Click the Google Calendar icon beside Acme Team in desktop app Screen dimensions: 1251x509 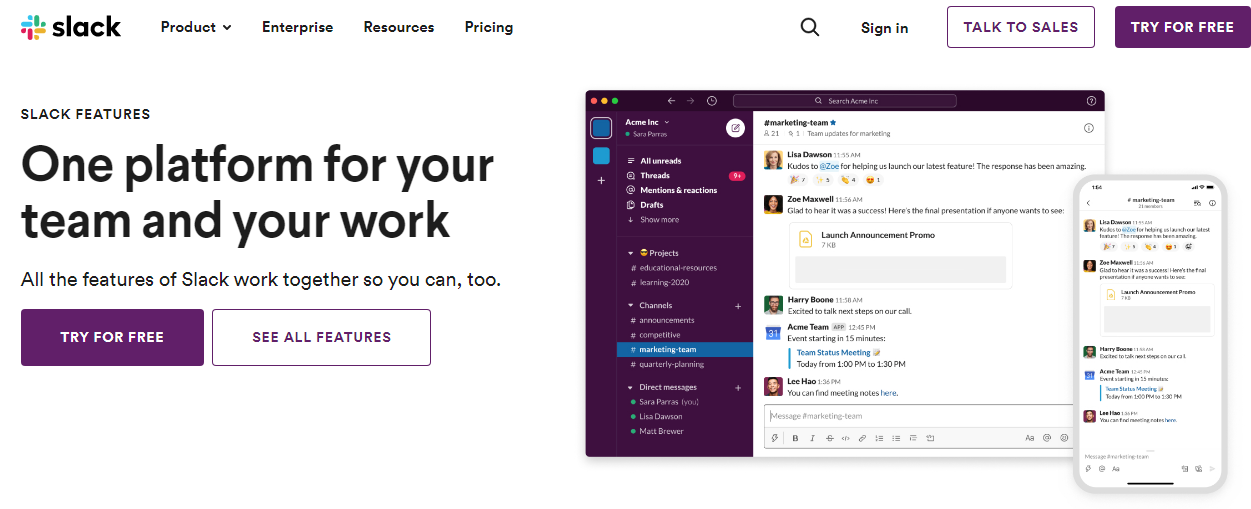point(773,332)
